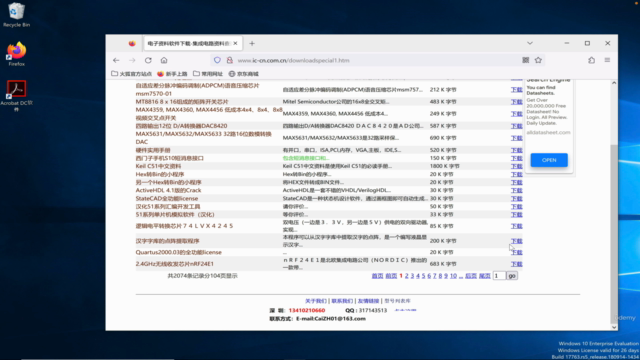This screenshot has height=360, width=640.
Task: Bookmark this page with the star
Action: click(x=538, y=60)
